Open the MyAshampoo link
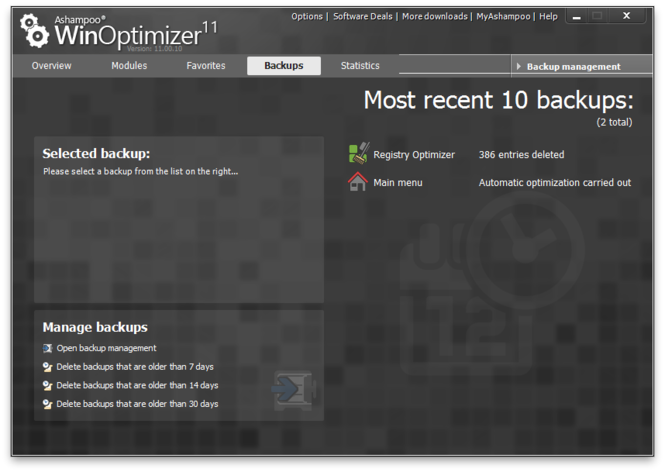Image resolution: width=665 pixels, height=472 pixels. click(503, 17)
